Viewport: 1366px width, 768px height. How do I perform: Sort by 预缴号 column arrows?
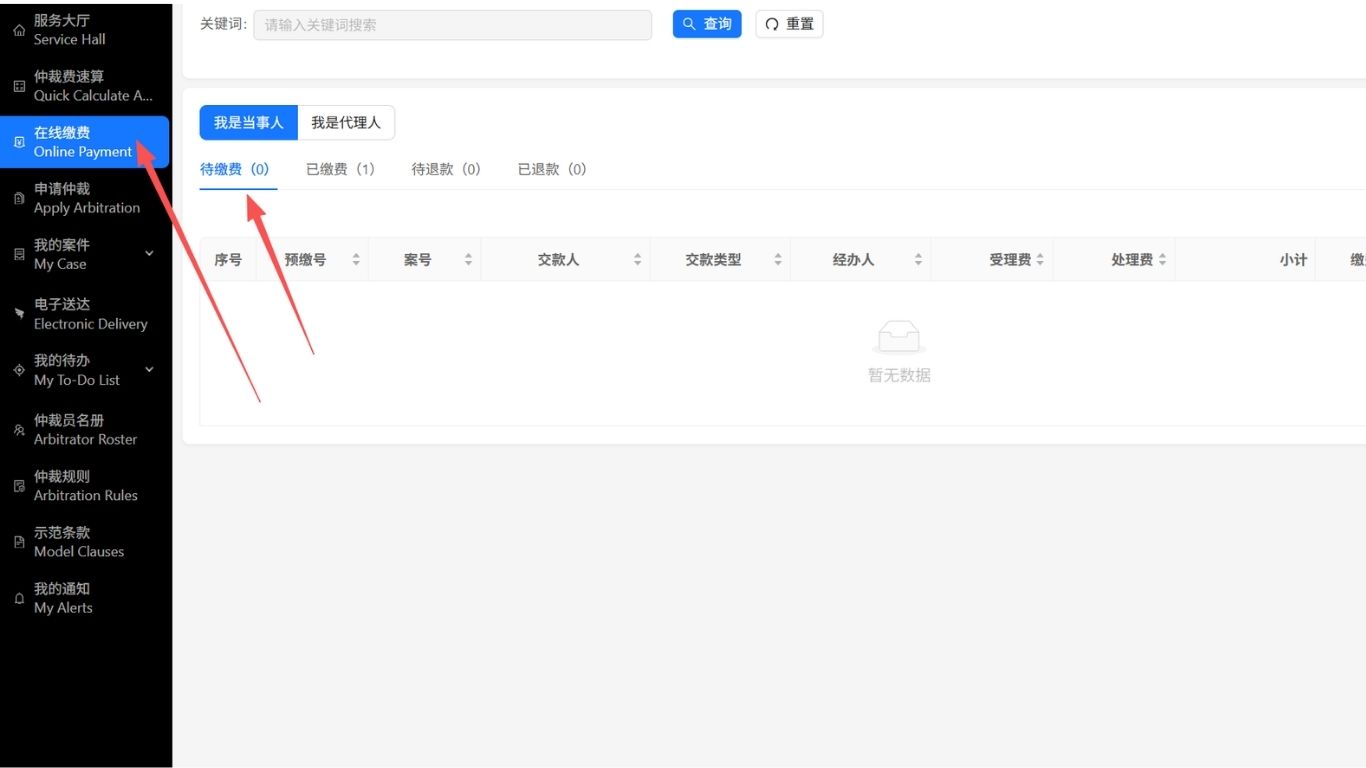[x=356, y=260]
